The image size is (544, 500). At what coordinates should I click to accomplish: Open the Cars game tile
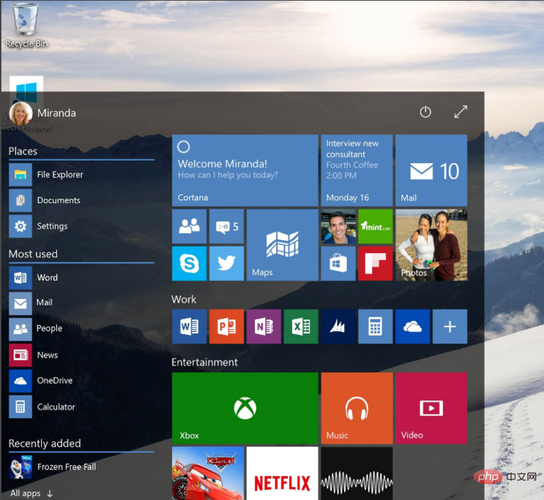point(208,473)
